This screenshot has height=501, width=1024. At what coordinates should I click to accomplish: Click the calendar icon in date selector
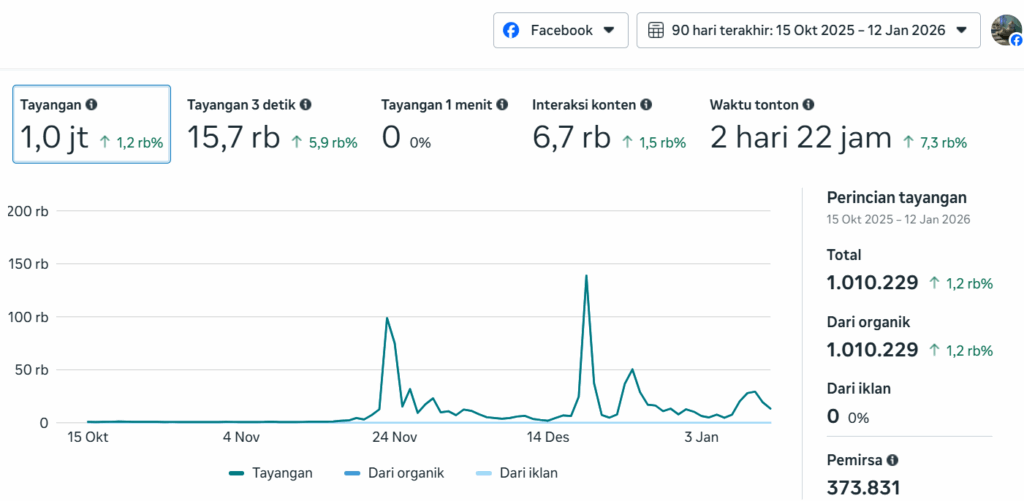point(656,30)
